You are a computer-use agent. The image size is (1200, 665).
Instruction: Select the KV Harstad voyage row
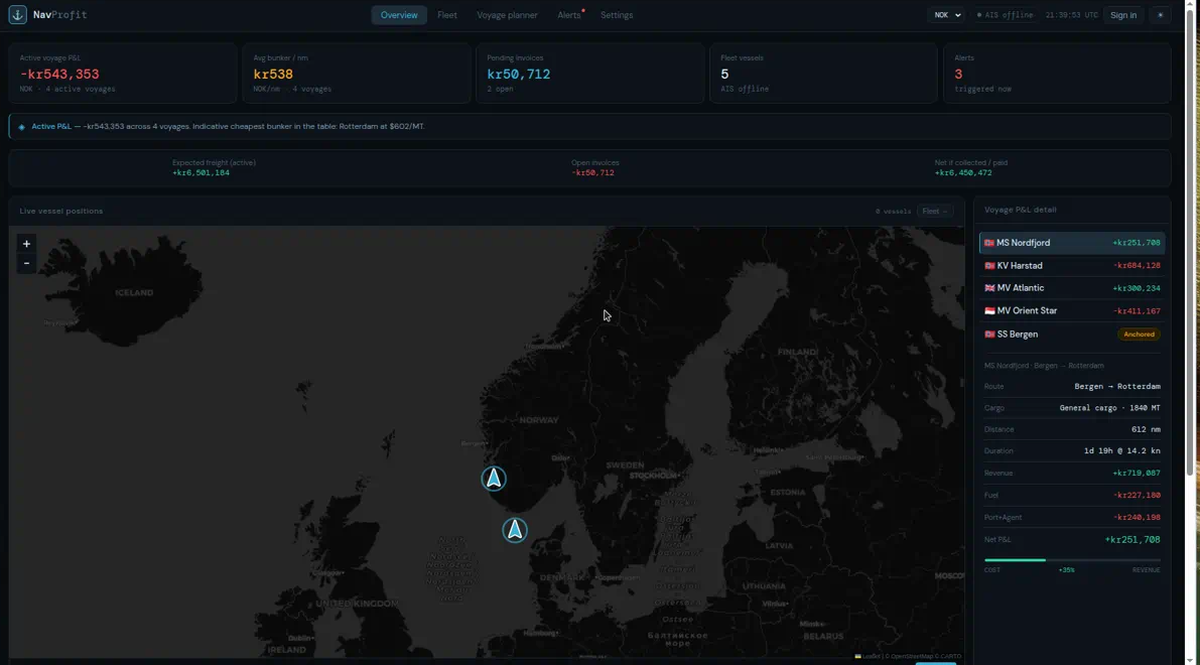(x=1072, y=266)
